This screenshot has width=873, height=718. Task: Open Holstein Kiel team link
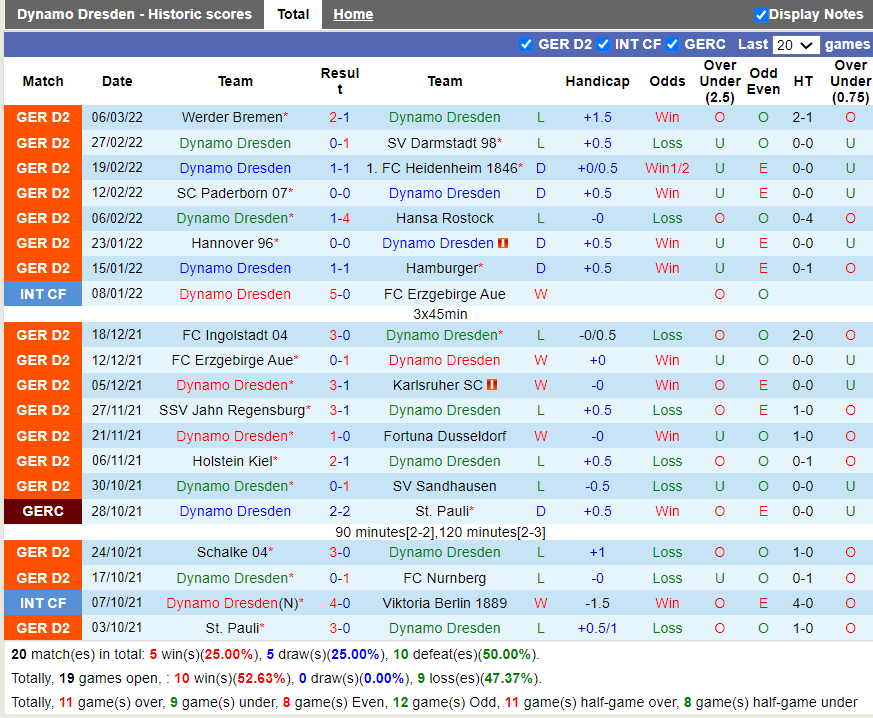232,461
